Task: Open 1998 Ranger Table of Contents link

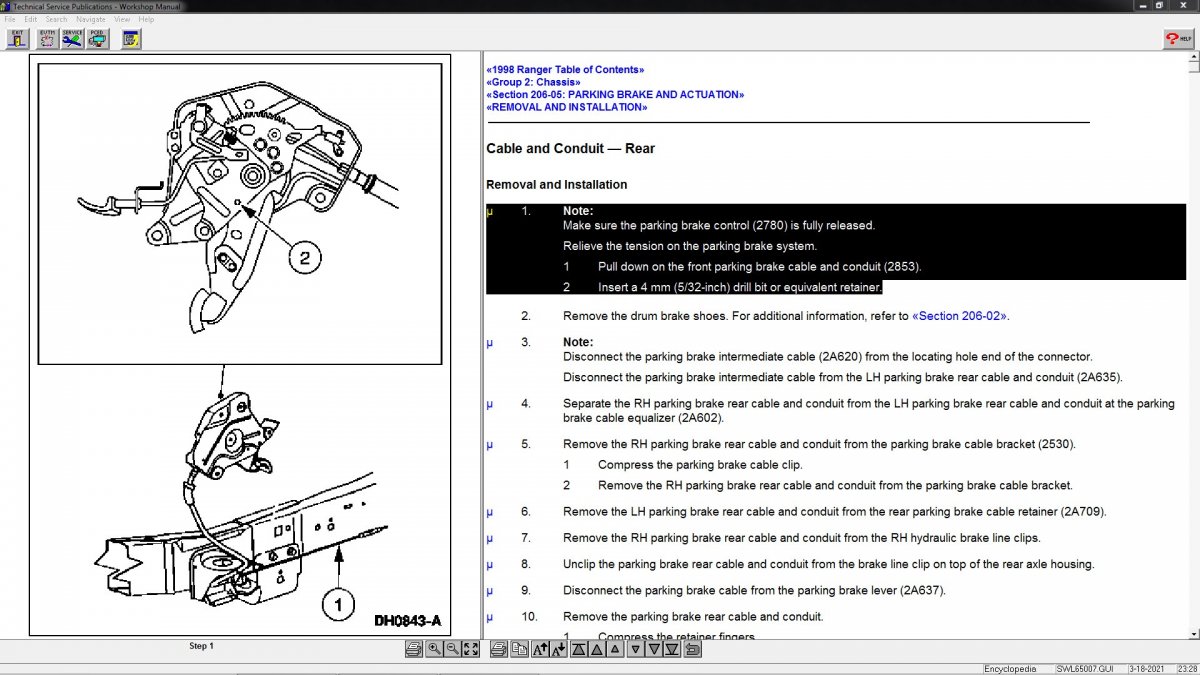Action: (565, 70)
